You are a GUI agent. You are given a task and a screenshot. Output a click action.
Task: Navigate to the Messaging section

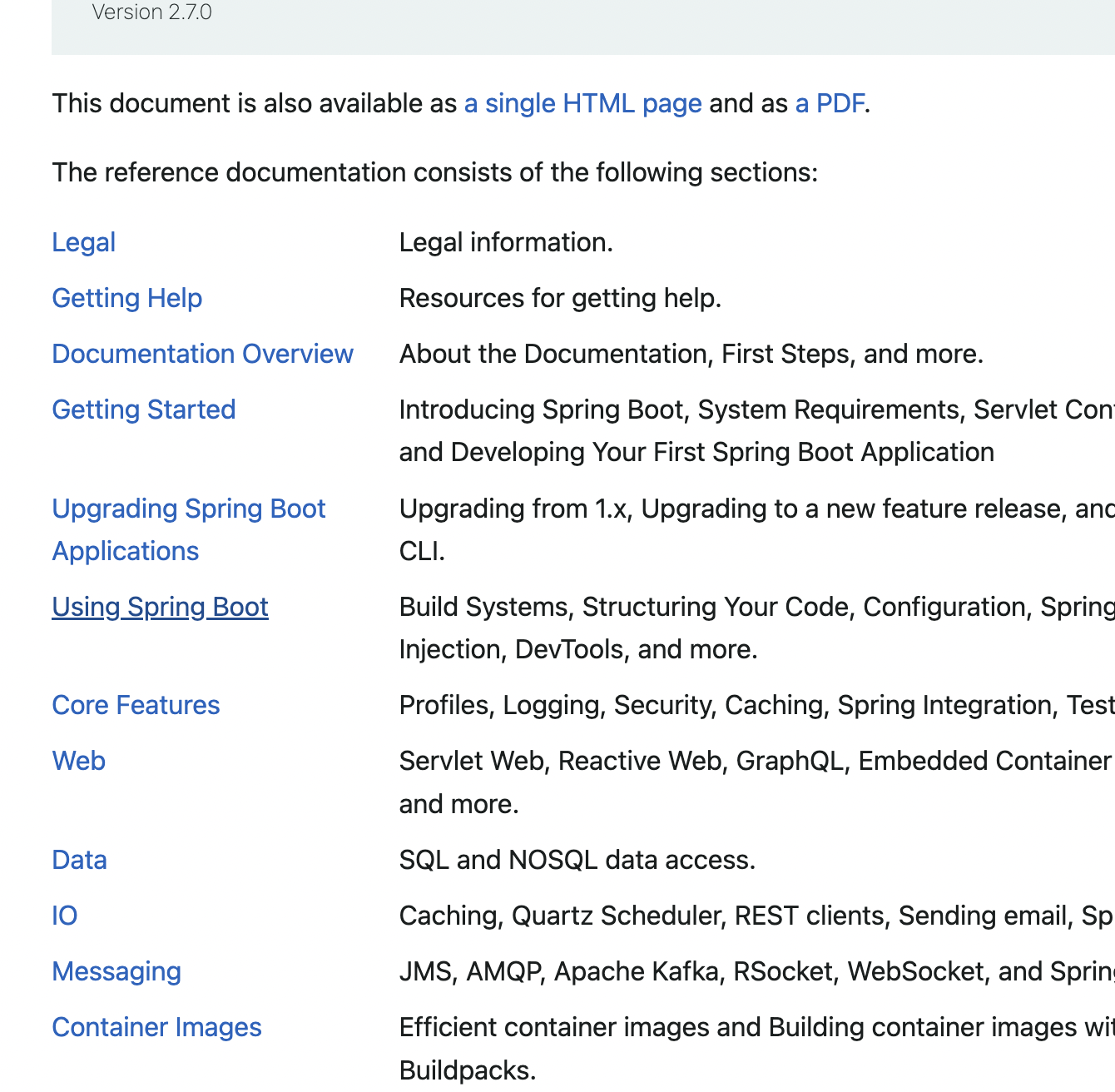[116, 971]
